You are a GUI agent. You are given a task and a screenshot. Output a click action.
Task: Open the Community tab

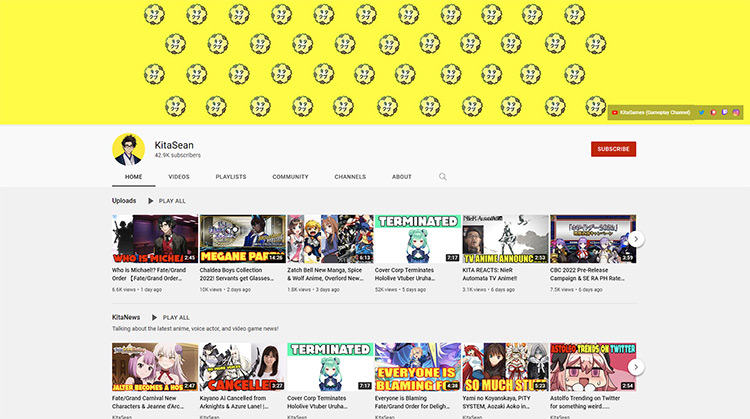pos(290,176)
